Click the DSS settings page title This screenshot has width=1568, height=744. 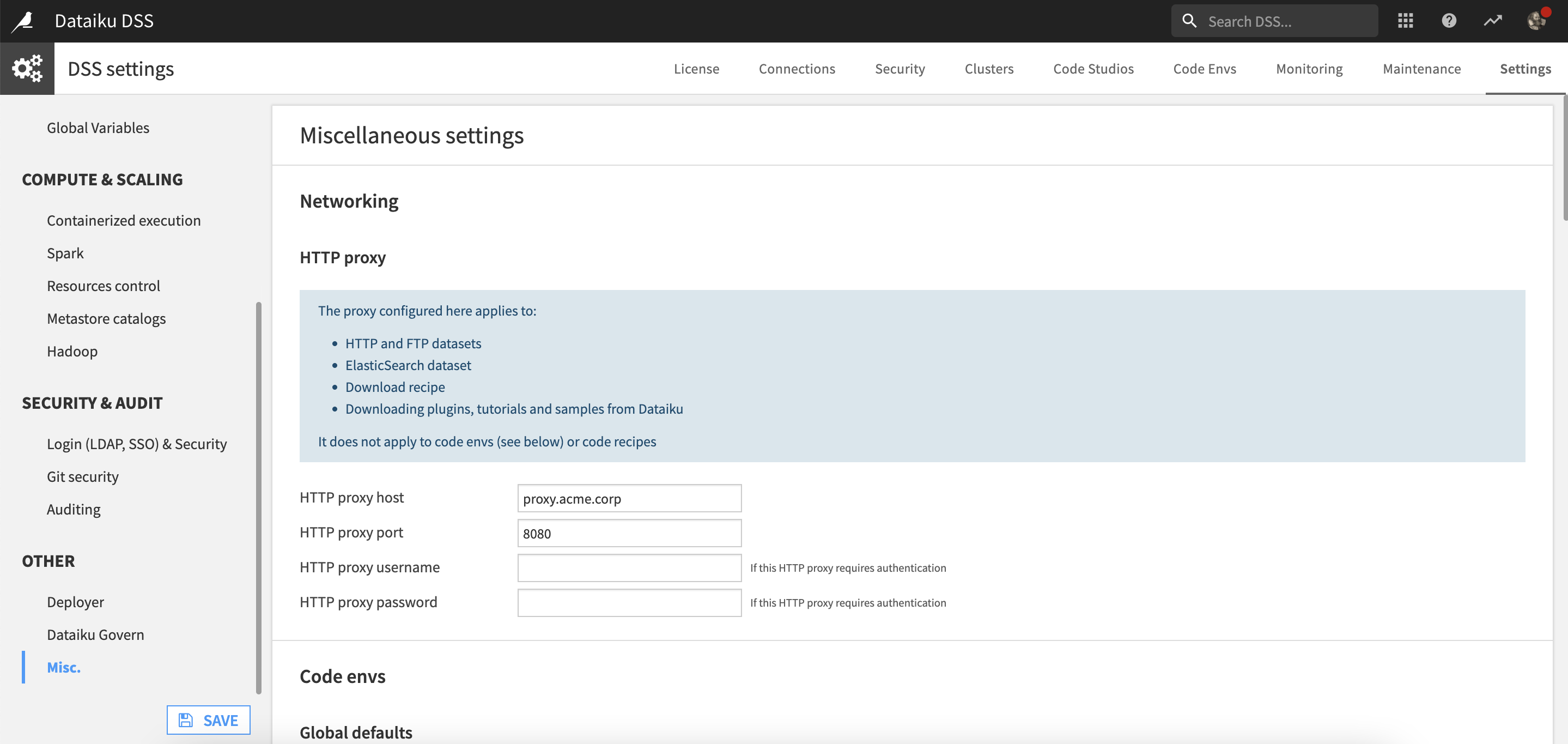coord(120,69)
